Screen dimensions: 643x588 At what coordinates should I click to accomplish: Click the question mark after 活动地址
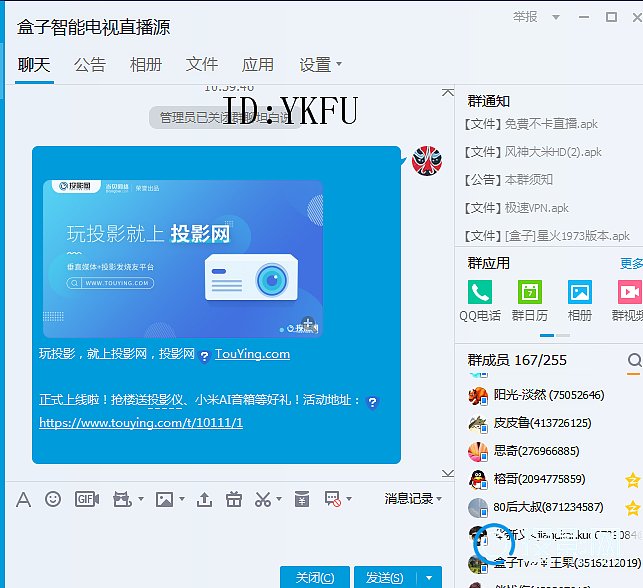pyautogui.click(x=372, y=402)
